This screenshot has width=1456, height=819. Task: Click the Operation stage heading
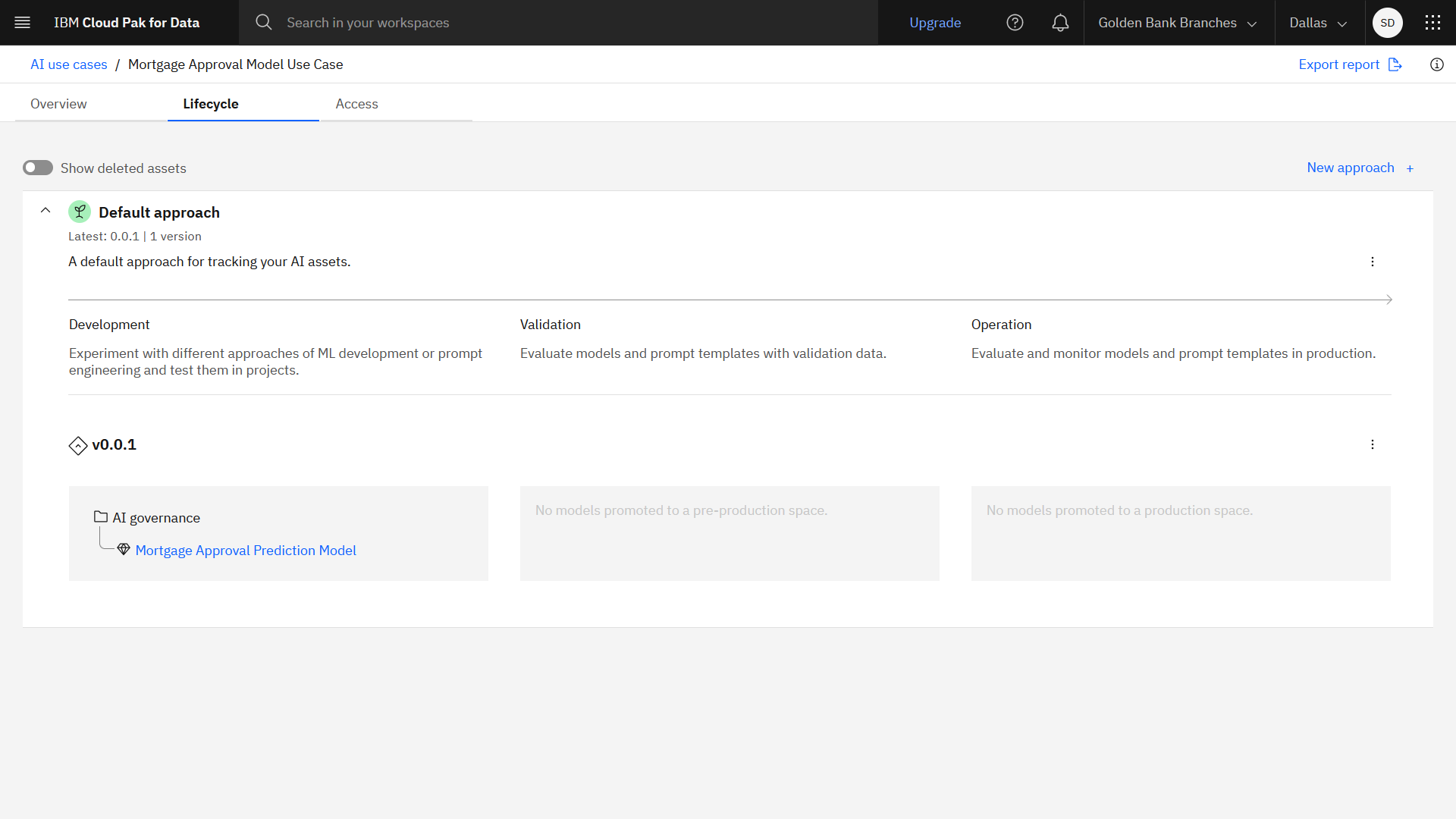coord(1001,325)
